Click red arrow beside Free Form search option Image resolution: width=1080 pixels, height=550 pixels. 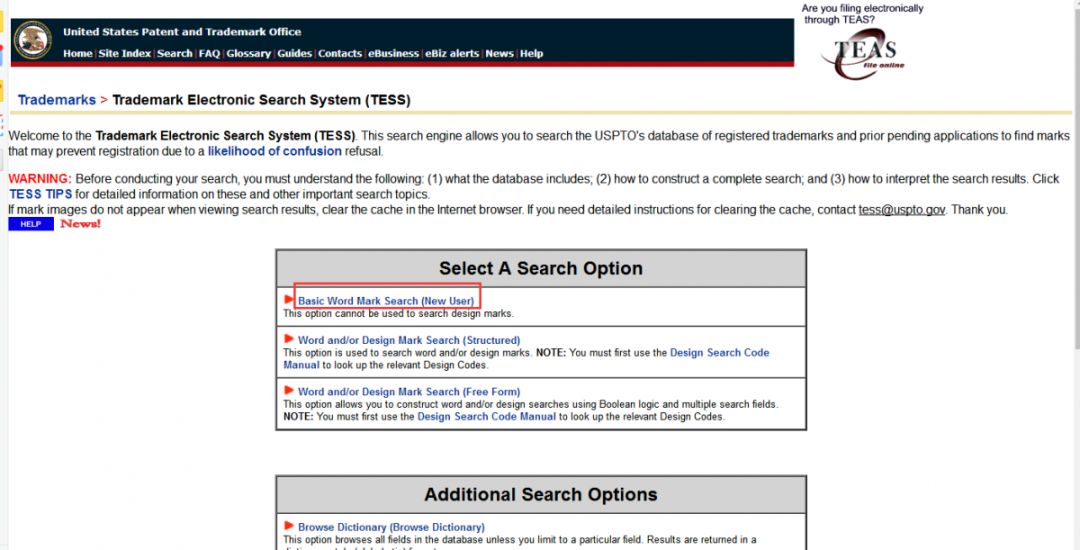289,391
